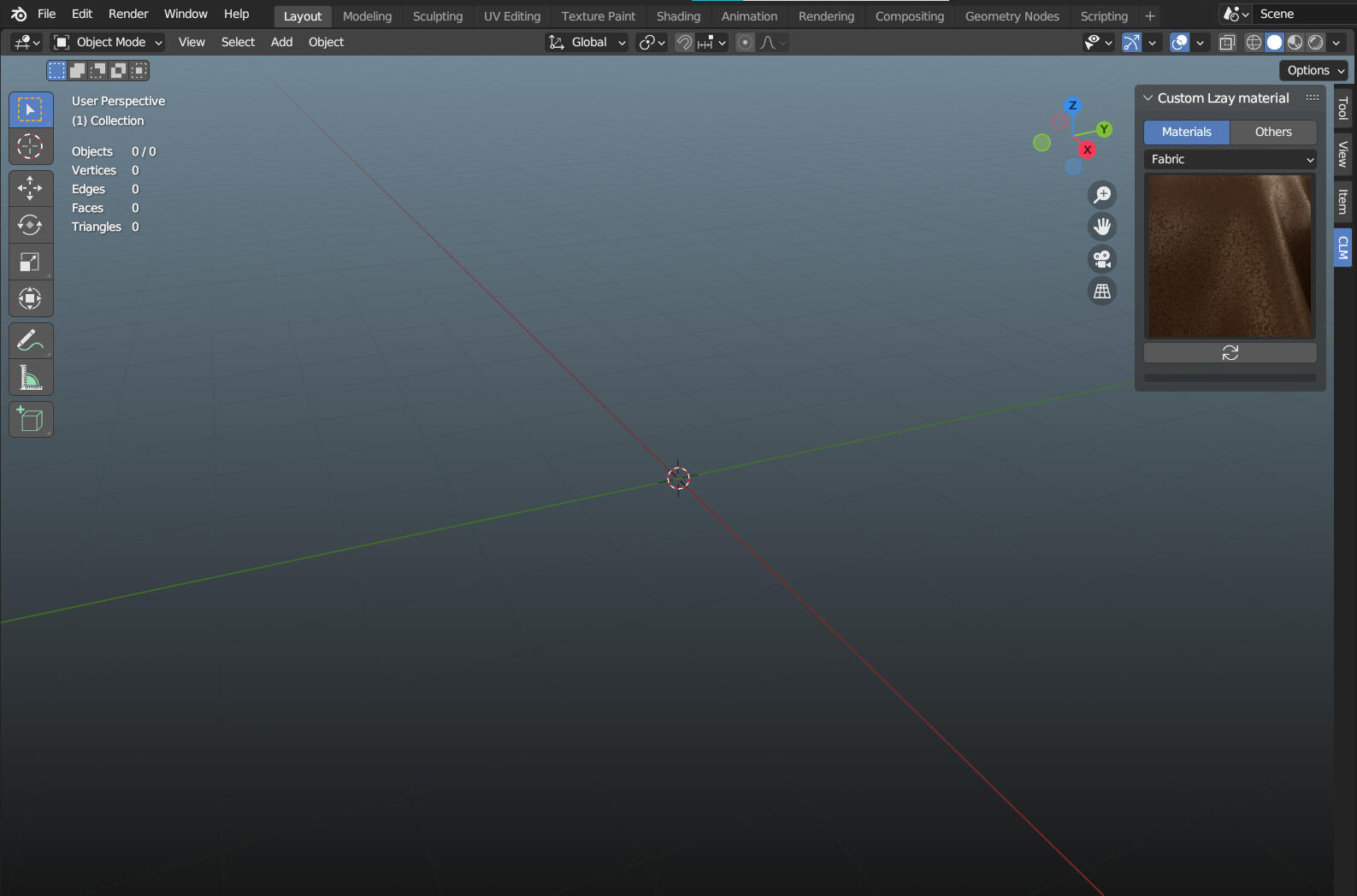The height and width of the screenshot is (896, 1357).
Task: Toggle X-ray display mode
Action: coord(1227,43)
